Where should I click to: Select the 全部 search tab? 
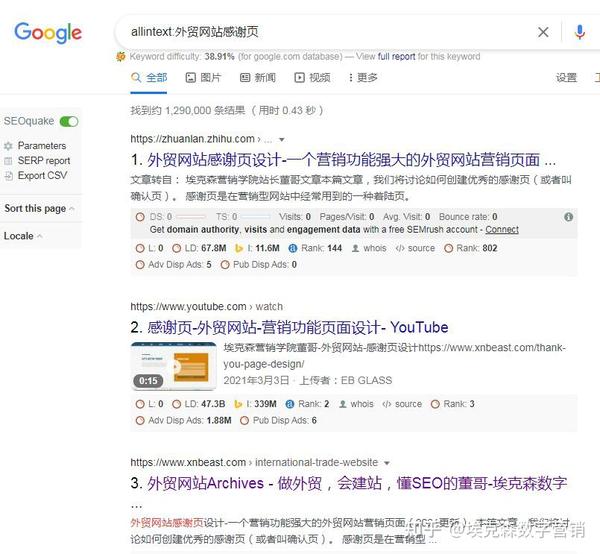tap(149, 78)
